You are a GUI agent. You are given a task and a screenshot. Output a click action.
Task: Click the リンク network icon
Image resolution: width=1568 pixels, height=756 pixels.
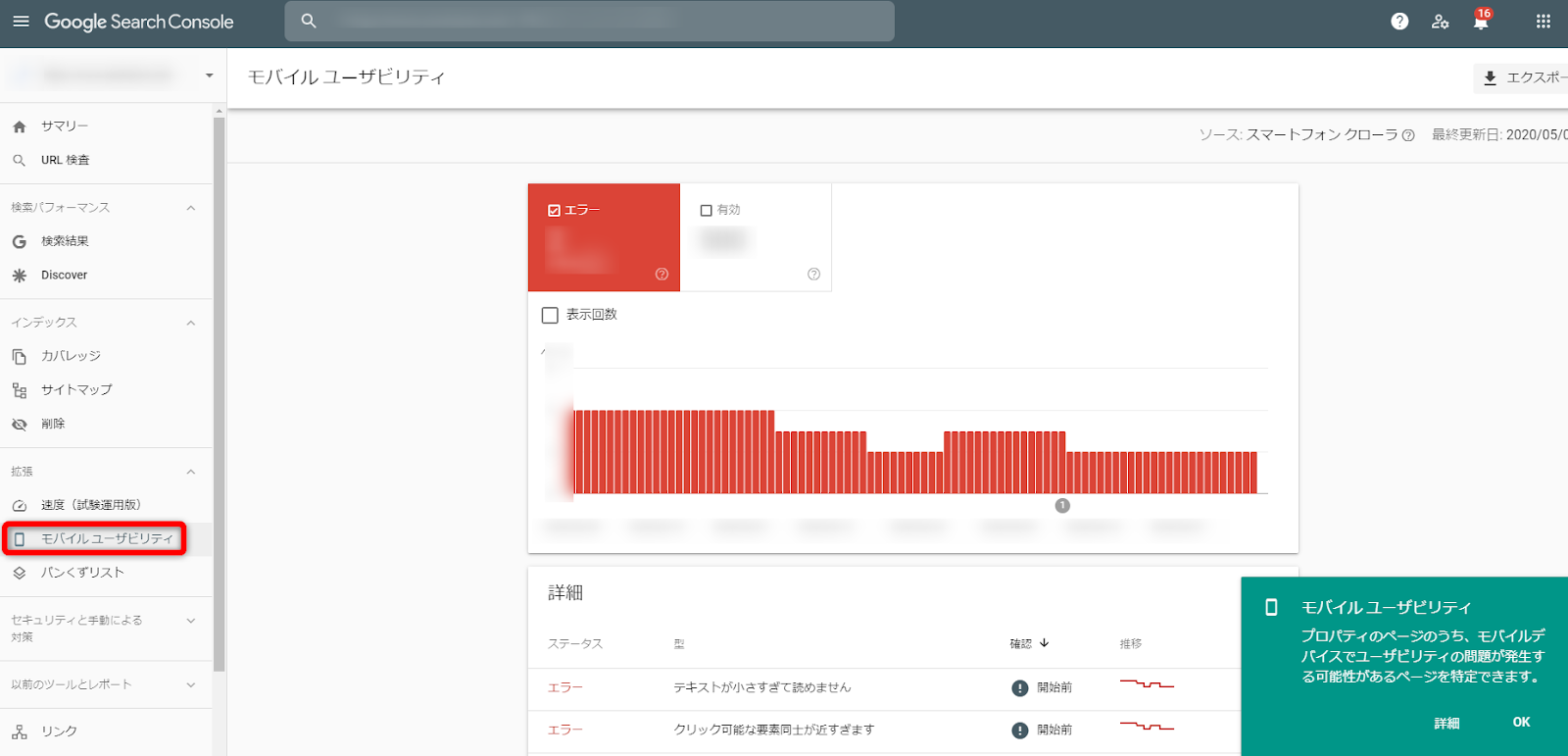(x=20, y=731)
